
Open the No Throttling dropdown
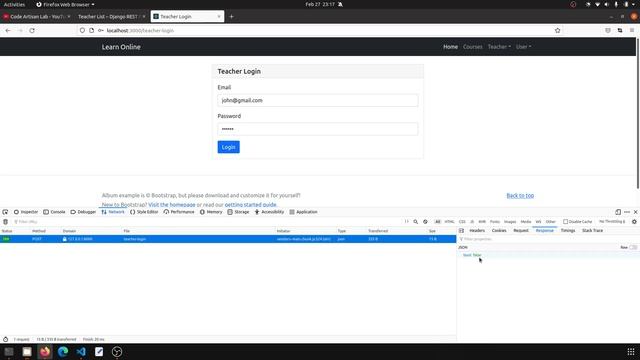click(612, 222)
